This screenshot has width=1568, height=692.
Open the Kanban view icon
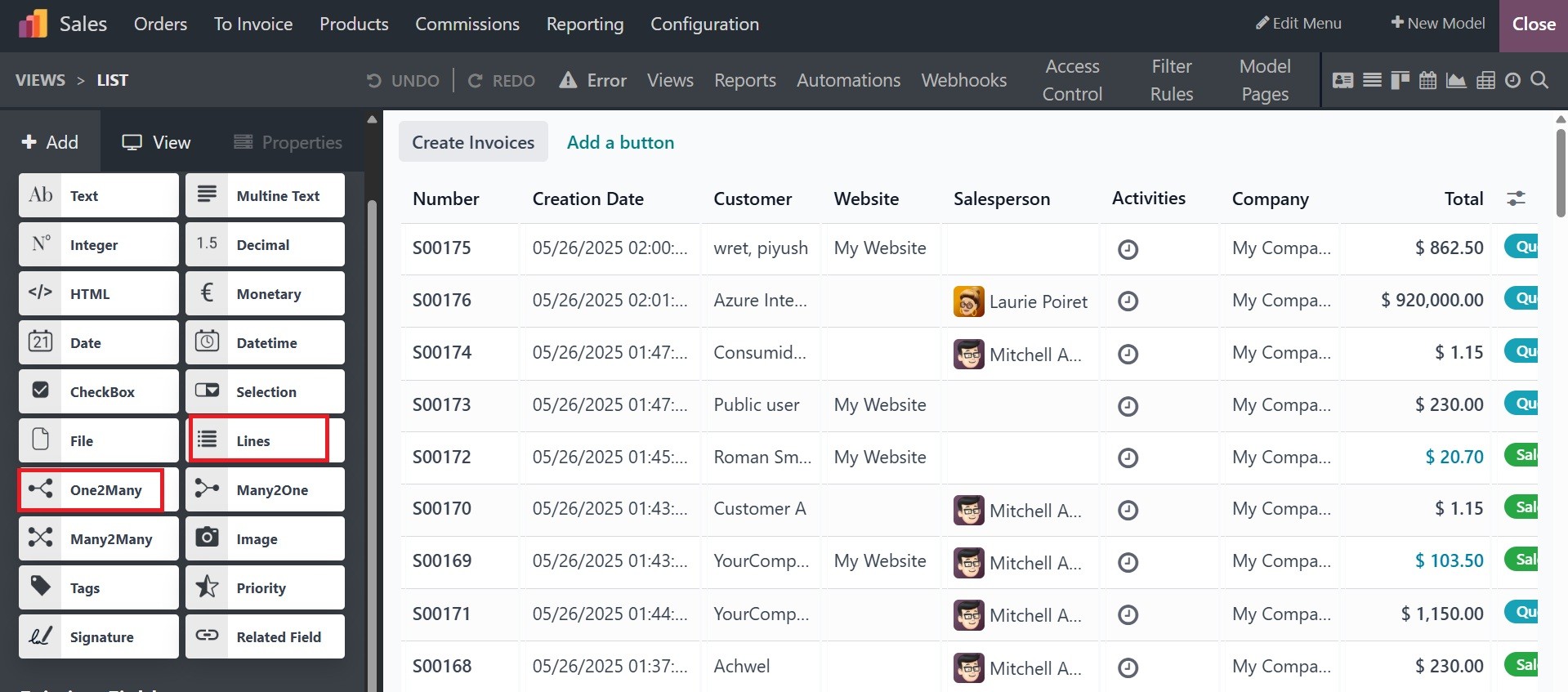pyautogui.click(x=1400, y=80)
